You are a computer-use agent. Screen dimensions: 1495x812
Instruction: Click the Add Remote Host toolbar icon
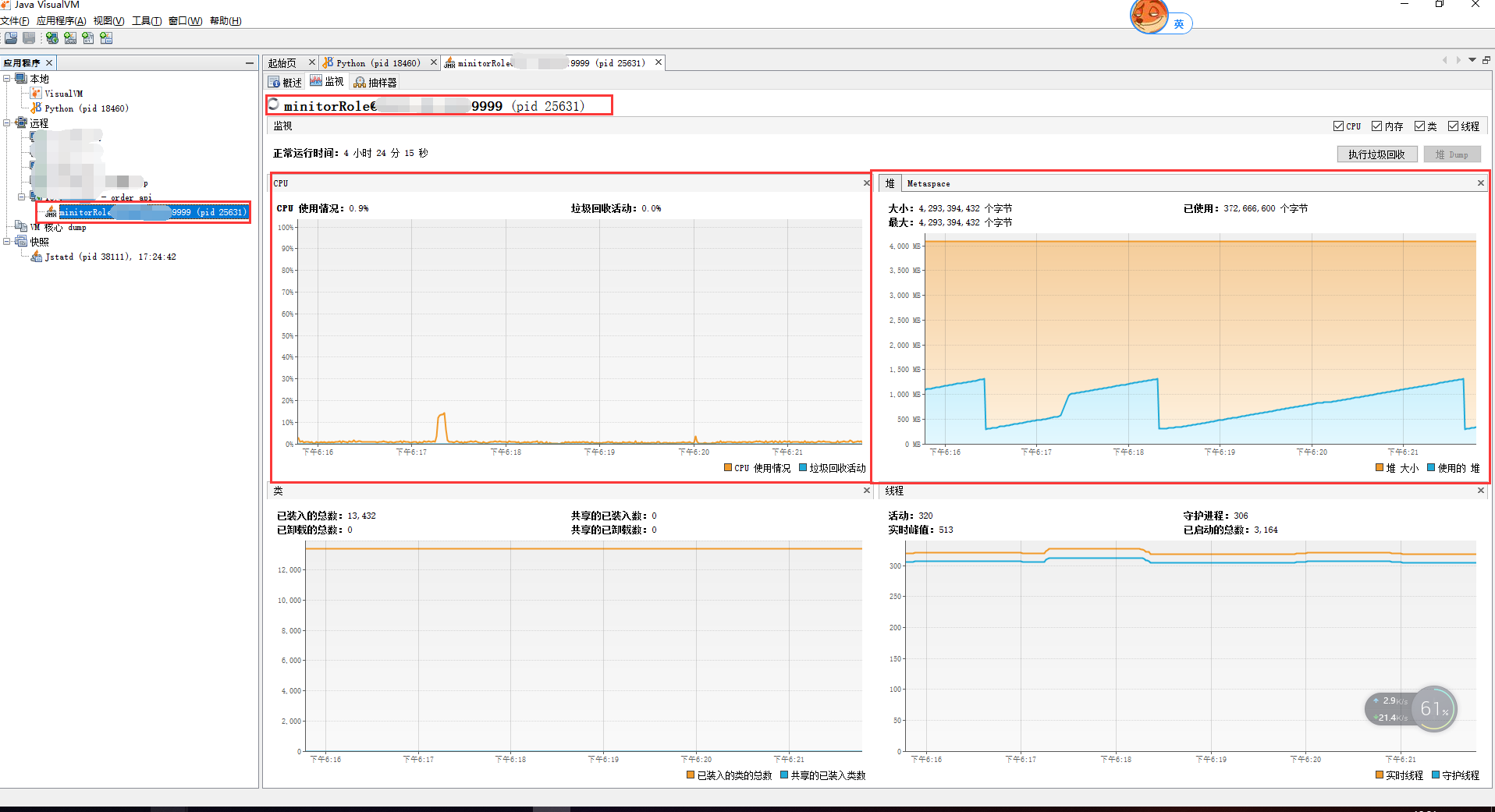tap(51, 37)
